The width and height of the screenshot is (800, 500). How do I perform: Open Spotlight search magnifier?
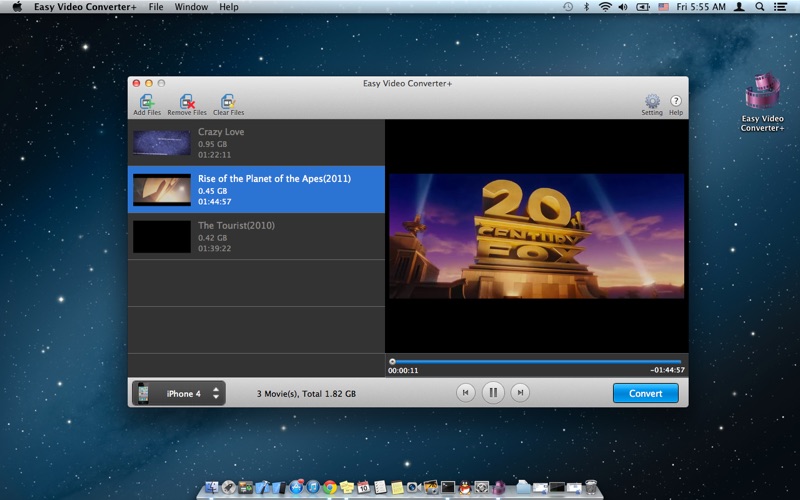[x=760, y=7]
